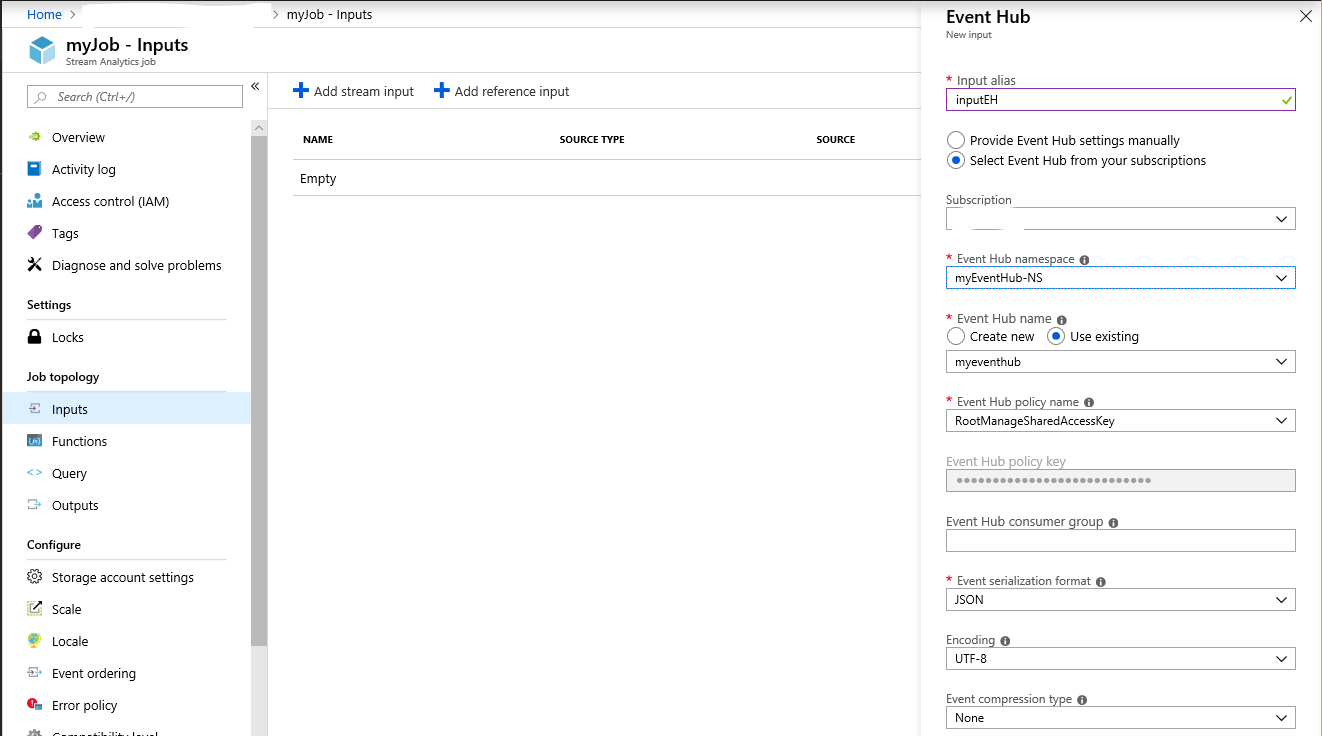Click the Overview icon in sidebar
Image resolution: width=1322 pixels, height=736 pixels.
point(35,137)
